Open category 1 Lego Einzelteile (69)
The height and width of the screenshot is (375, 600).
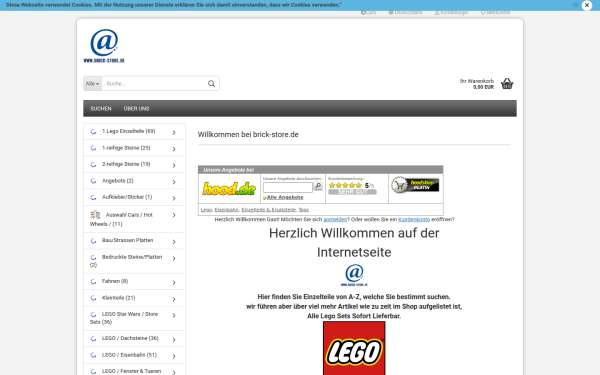129,131
